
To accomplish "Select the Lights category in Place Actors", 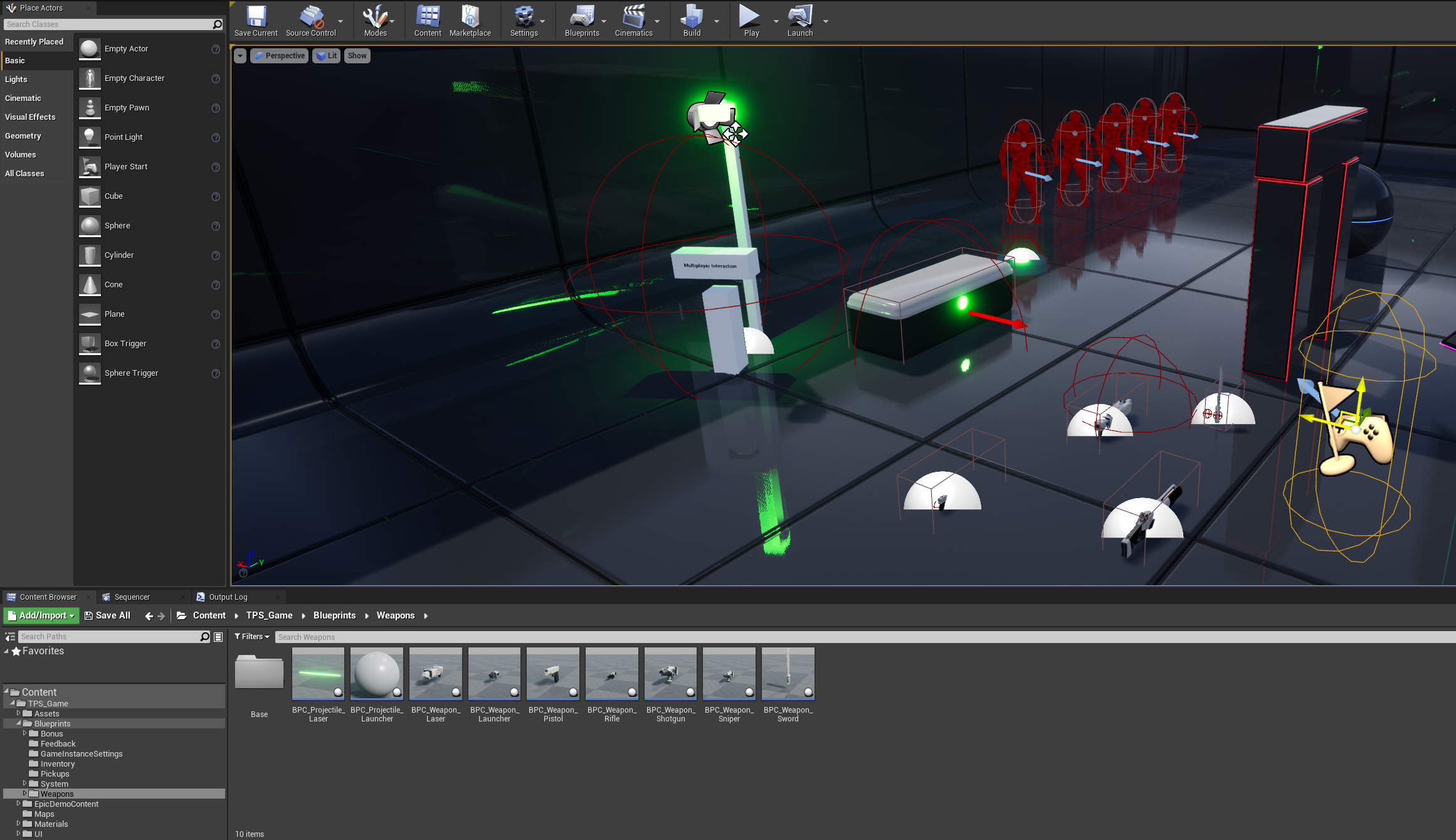I will point(16,80).
